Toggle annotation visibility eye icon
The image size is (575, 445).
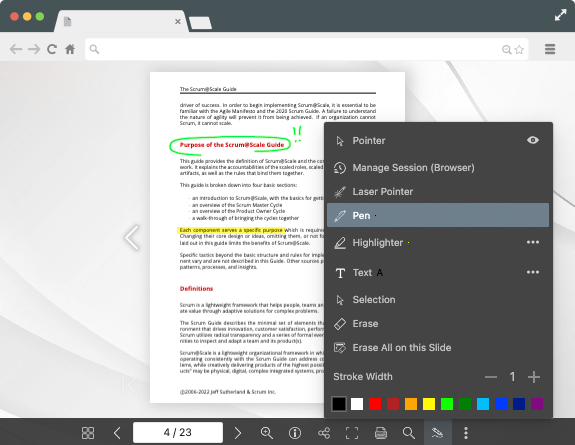[x=532, y=140]
